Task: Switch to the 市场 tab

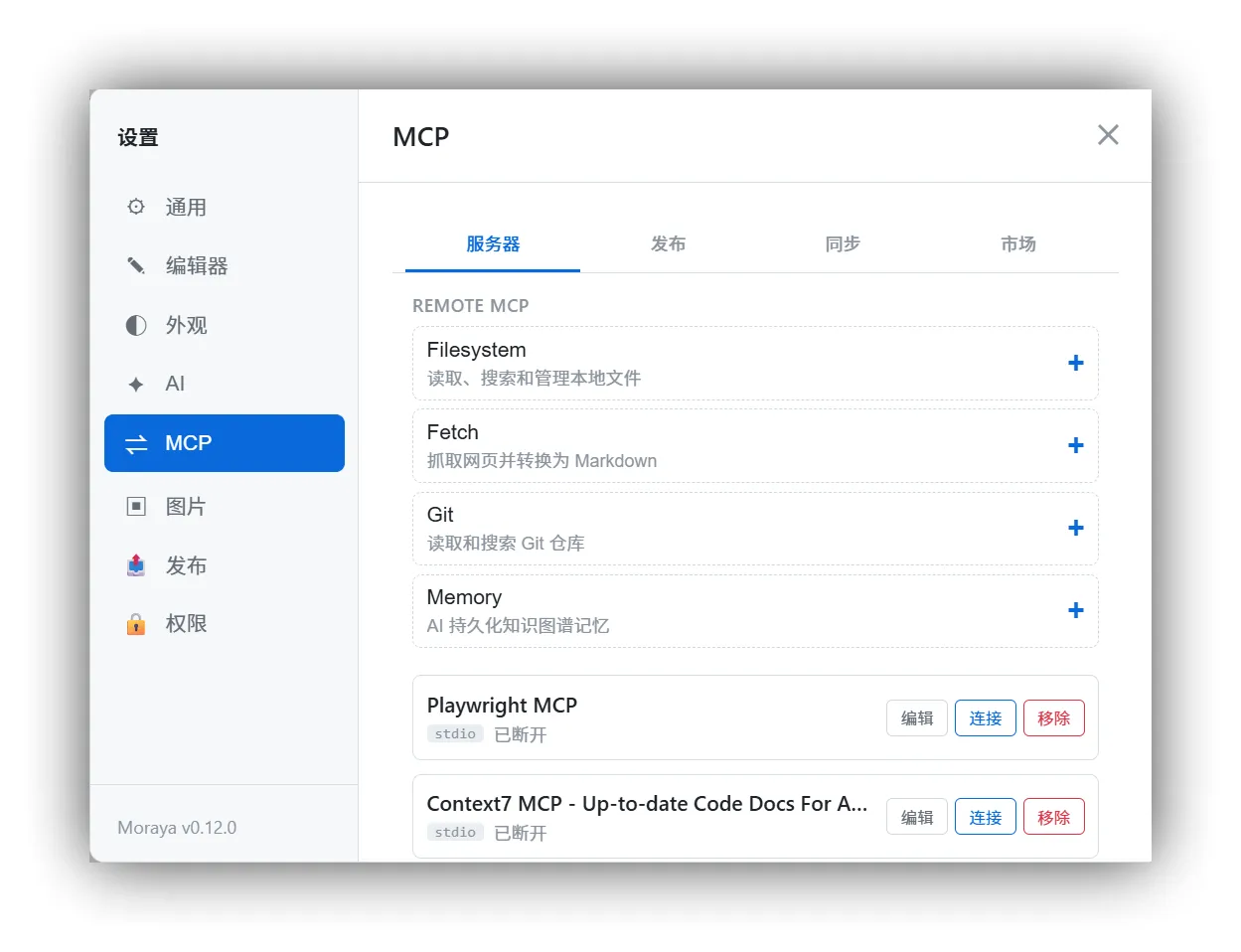Action: (x=1018, y=244)
